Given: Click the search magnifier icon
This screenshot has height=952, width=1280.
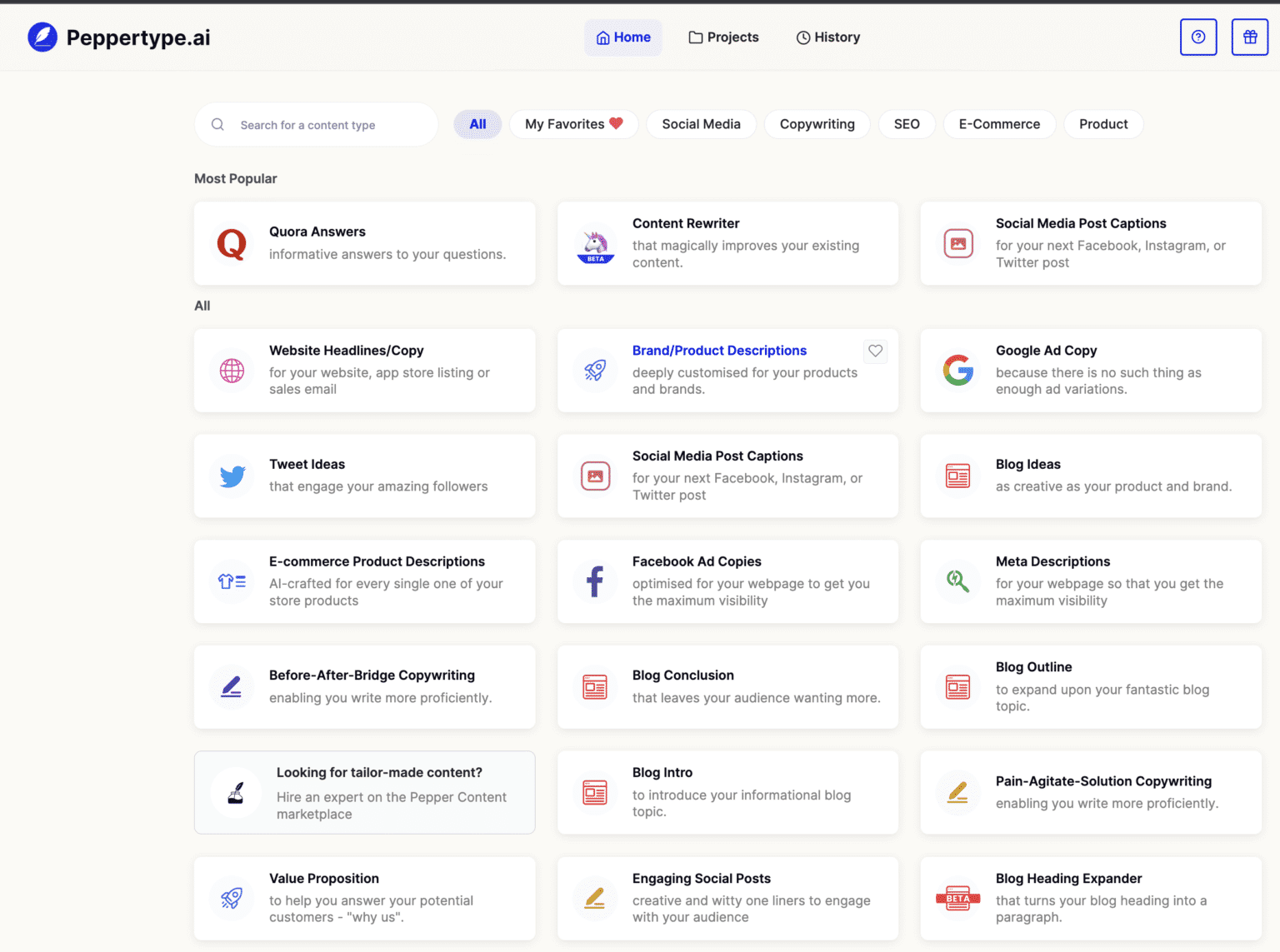Looking at the screenshot, I should (x=217, y=125).
